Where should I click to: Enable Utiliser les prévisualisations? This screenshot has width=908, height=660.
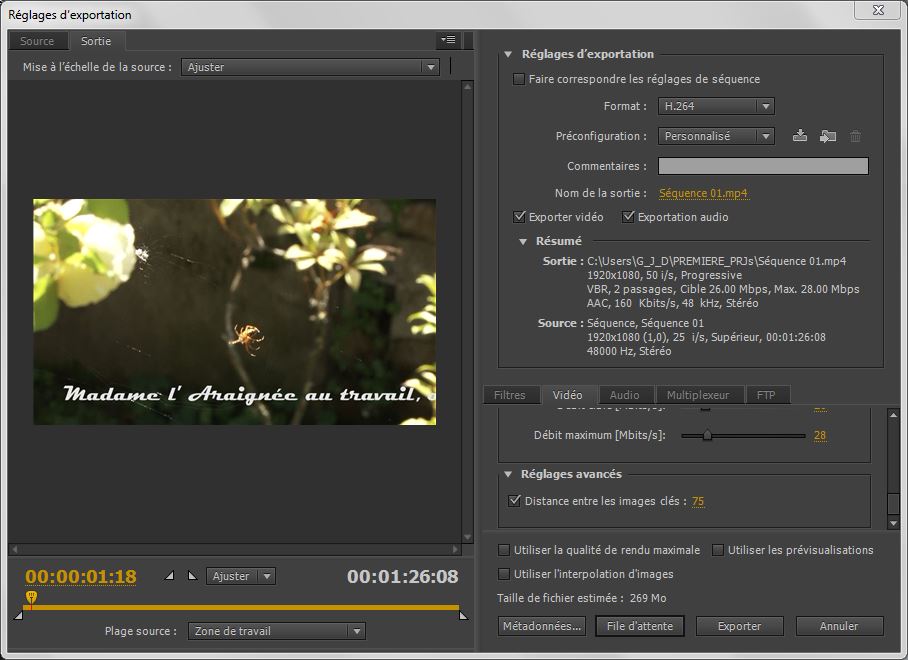click(x=717, y=550)
